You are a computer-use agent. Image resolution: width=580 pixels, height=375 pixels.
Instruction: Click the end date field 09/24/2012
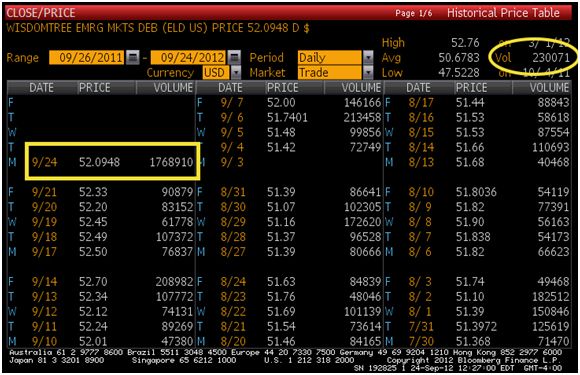[x=188, y=57]
